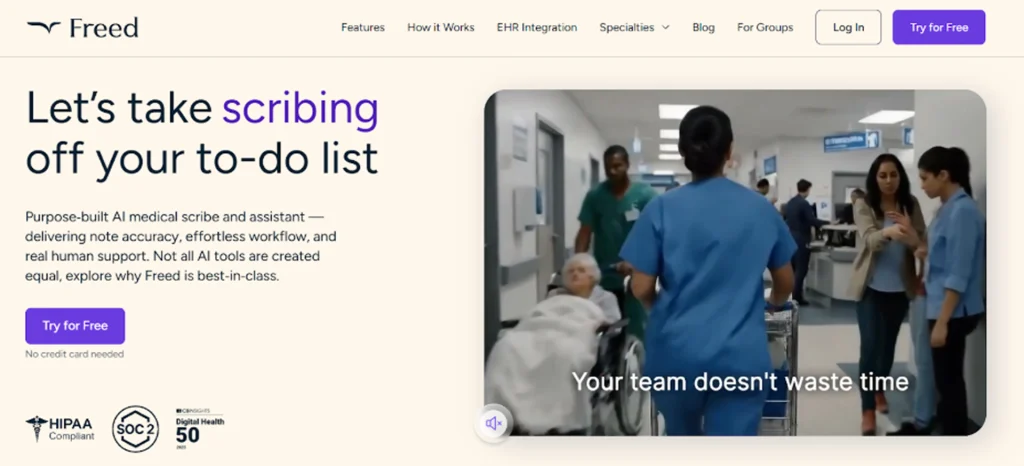This screenshot has height=466, width=1024.
Task: Click the header Try for Free button
Action: click(938, 28)
